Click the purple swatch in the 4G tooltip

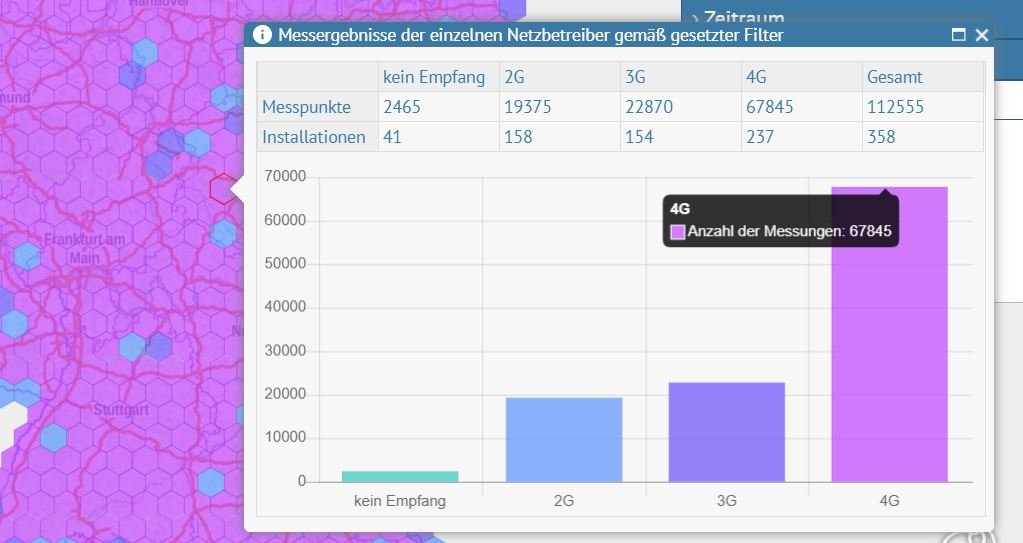click(678, 232)
